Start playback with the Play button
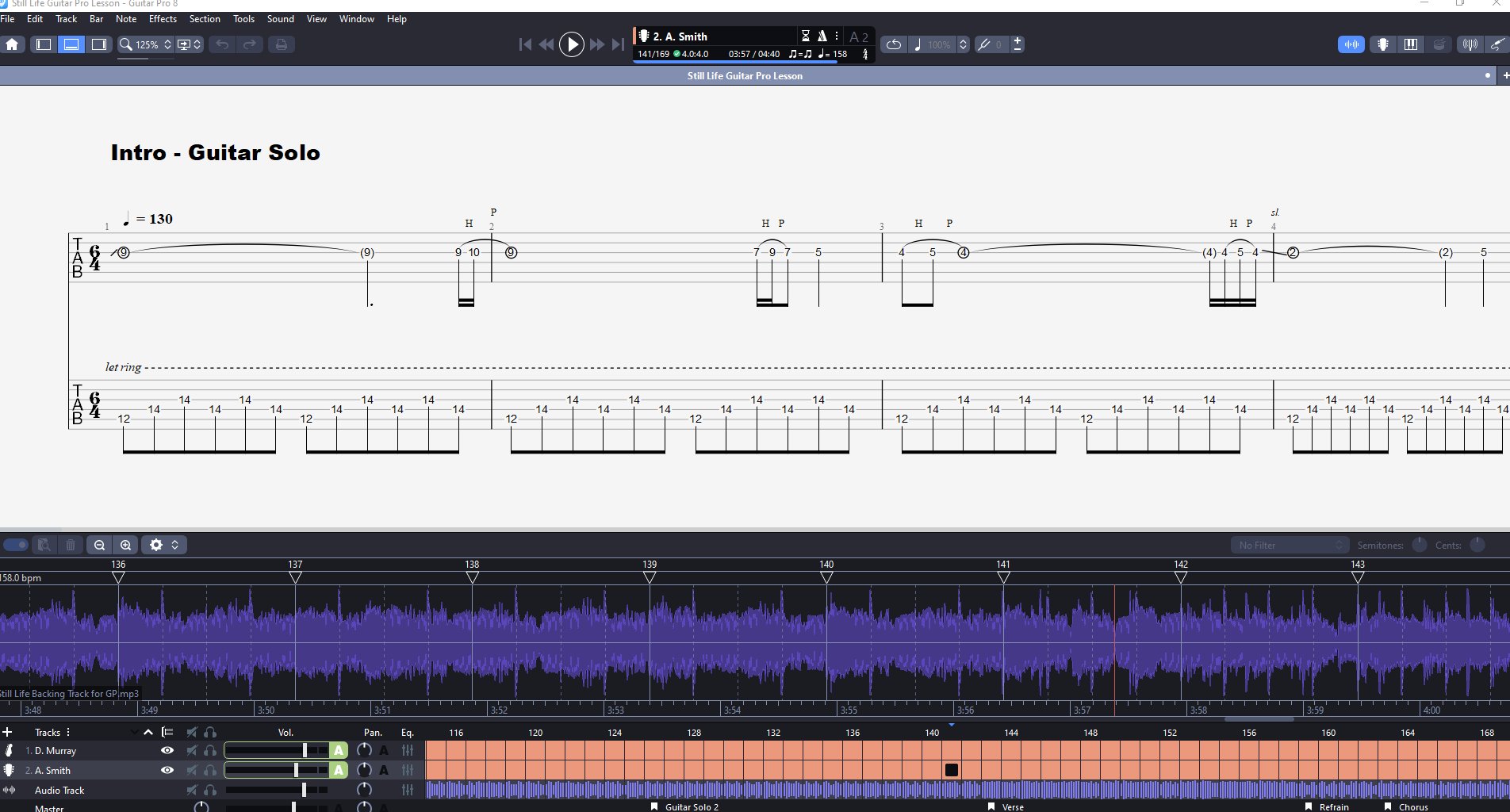 click(x=572, y=44)
